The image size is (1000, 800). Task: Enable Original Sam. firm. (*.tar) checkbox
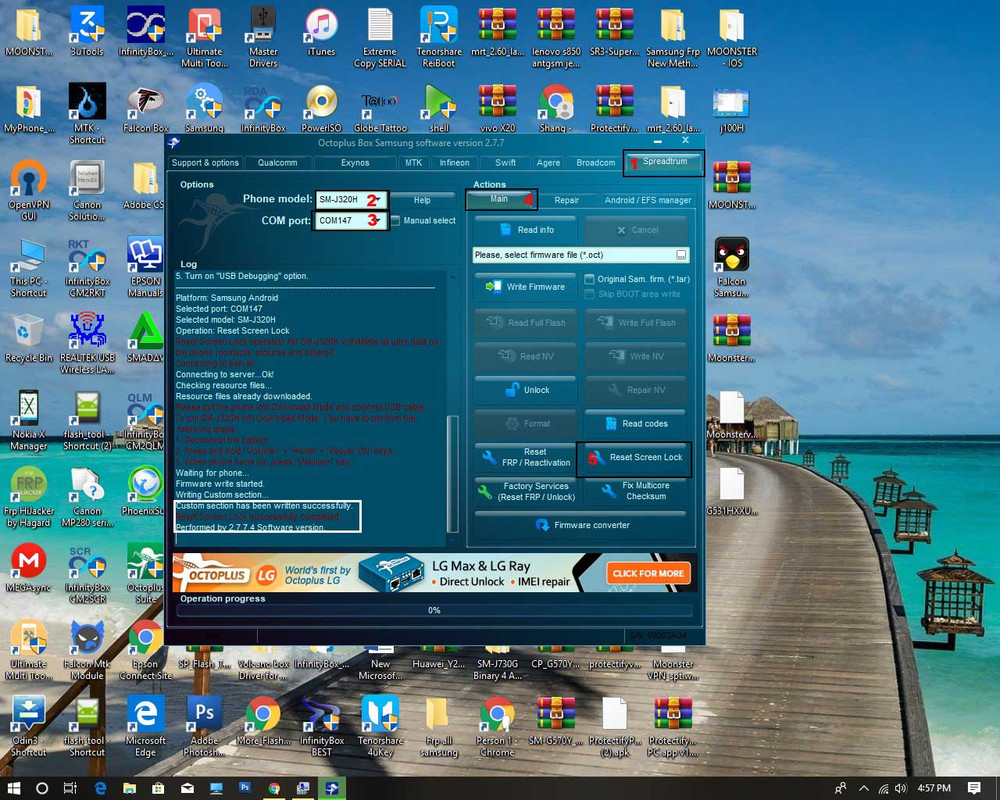pyautogui.click(x=590, y=279)
